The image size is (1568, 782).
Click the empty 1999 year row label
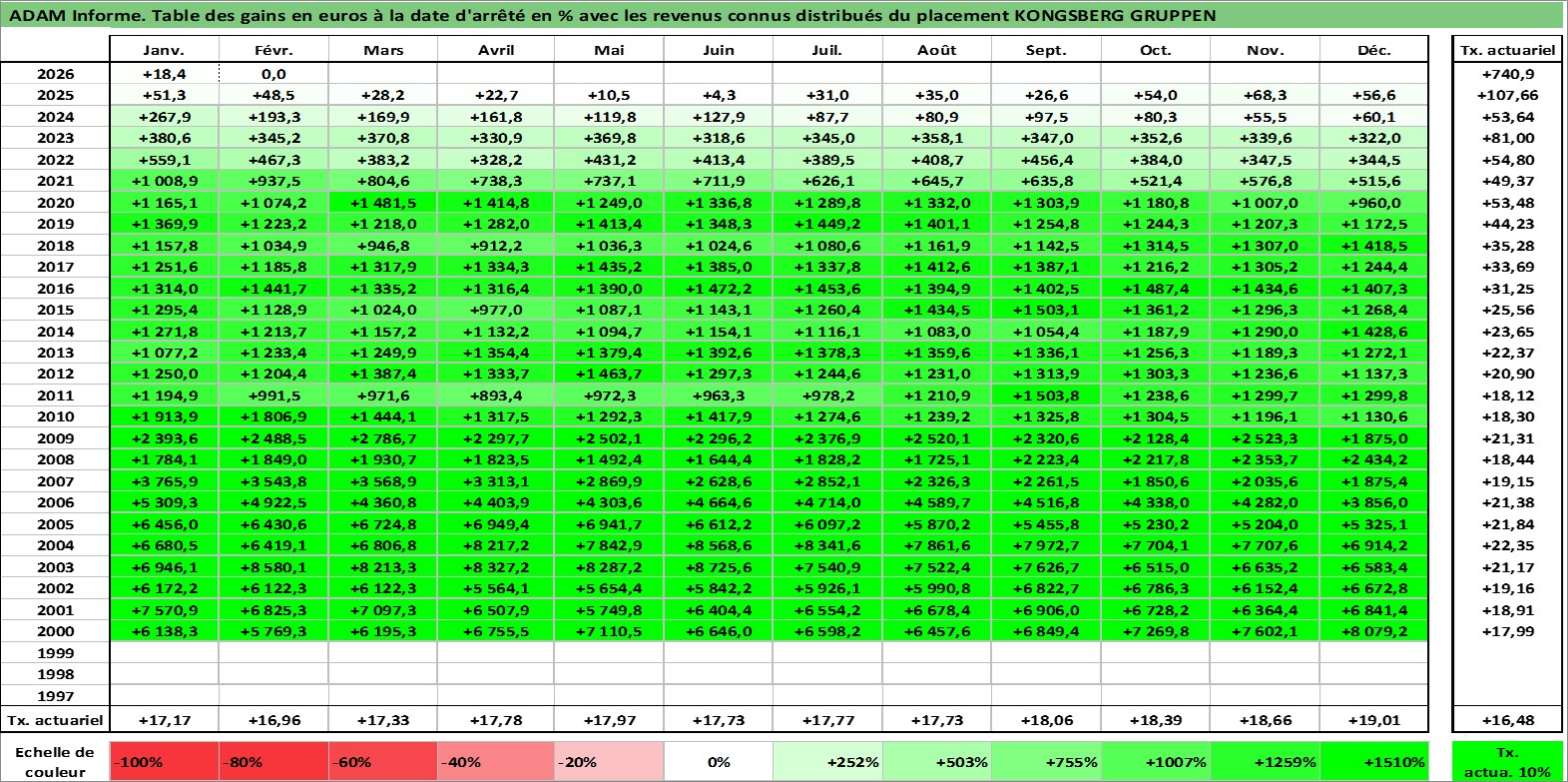tap(55, 653)
